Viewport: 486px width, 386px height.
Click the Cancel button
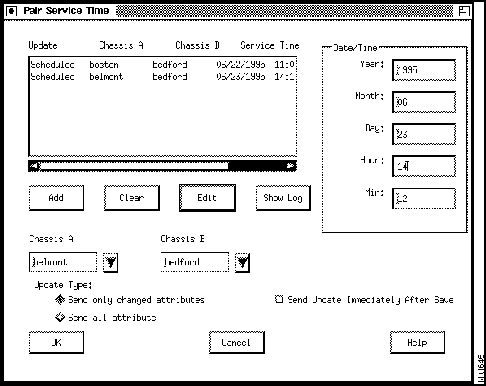point(237,342)
